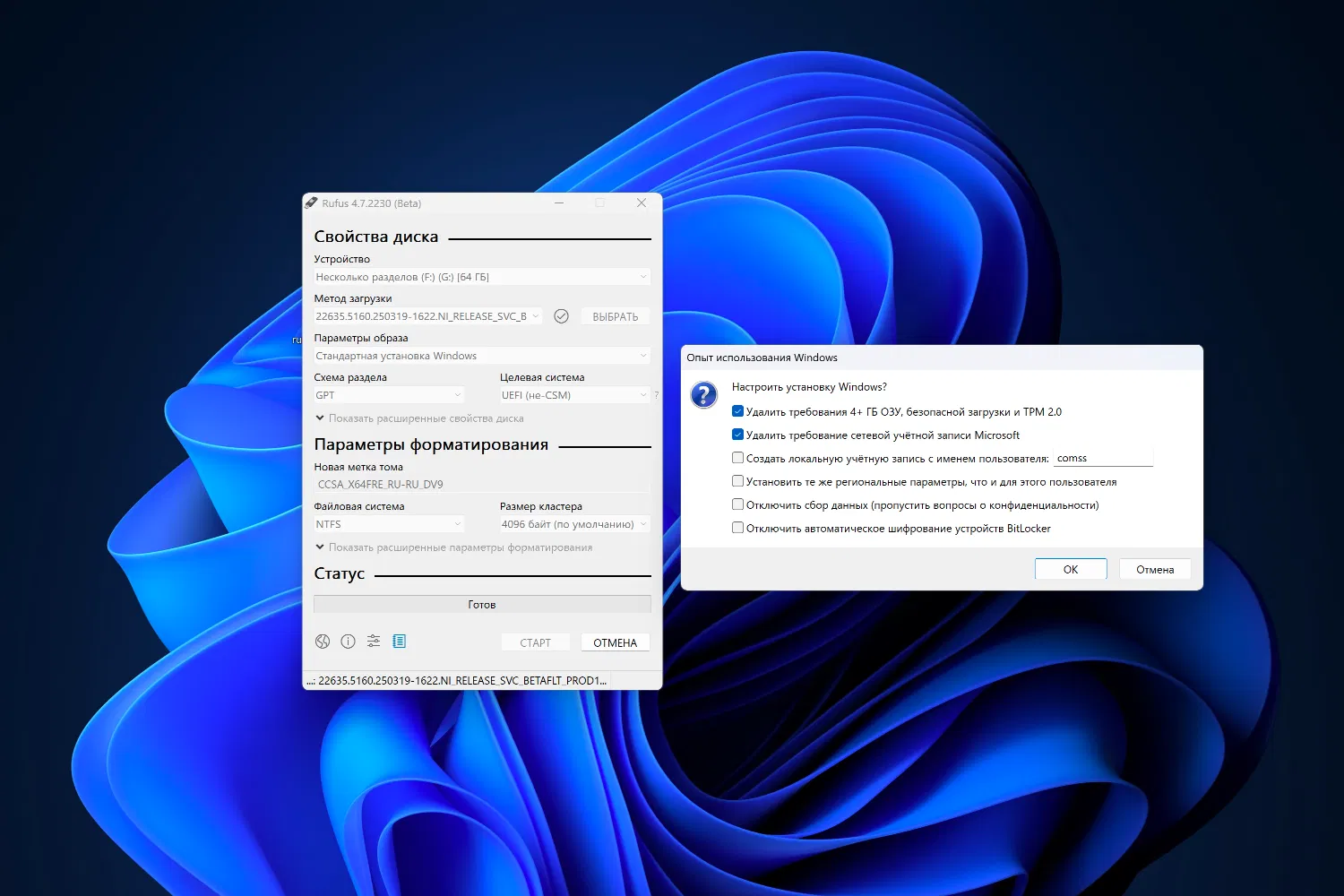Enable 'Установить те же региональные параметры' checkbox

[737, 481]
